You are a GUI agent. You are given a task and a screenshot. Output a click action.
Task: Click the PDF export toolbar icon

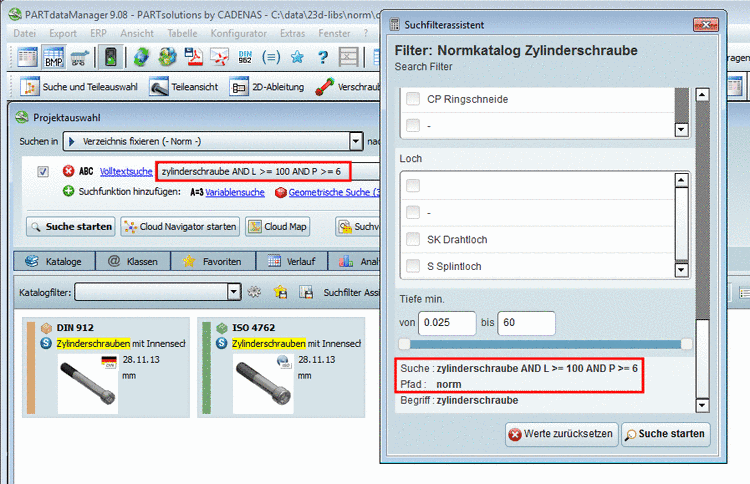[194, 57]
